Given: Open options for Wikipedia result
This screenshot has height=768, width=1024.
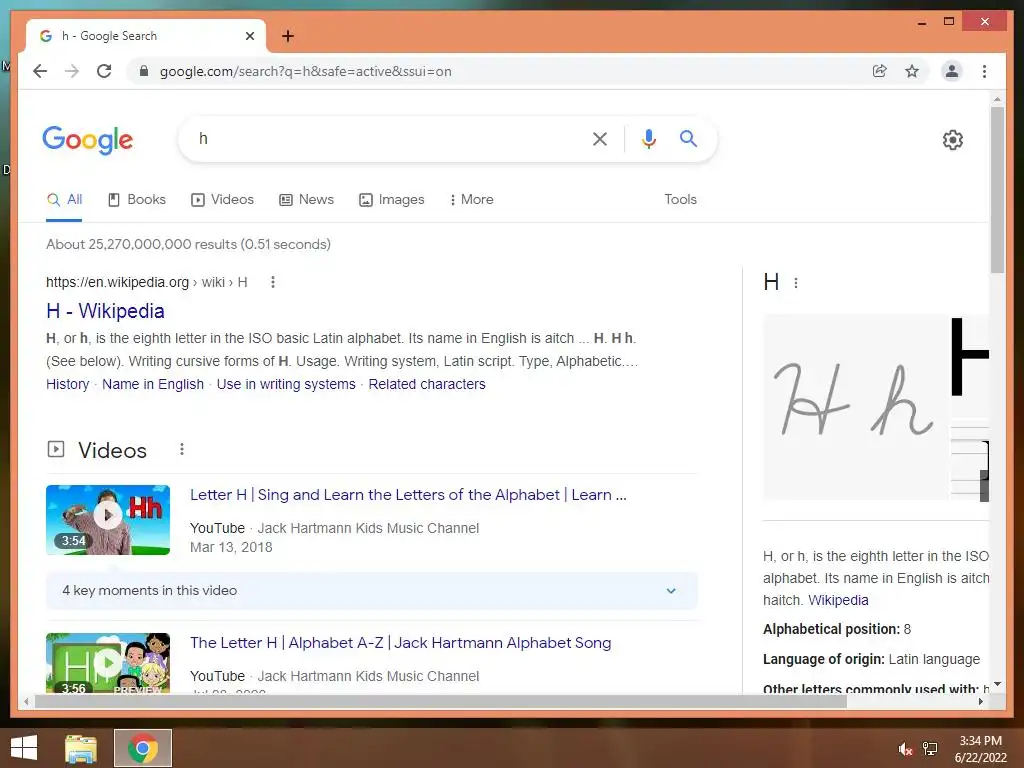Looking at the screenshot, I should tap(273, 282).
